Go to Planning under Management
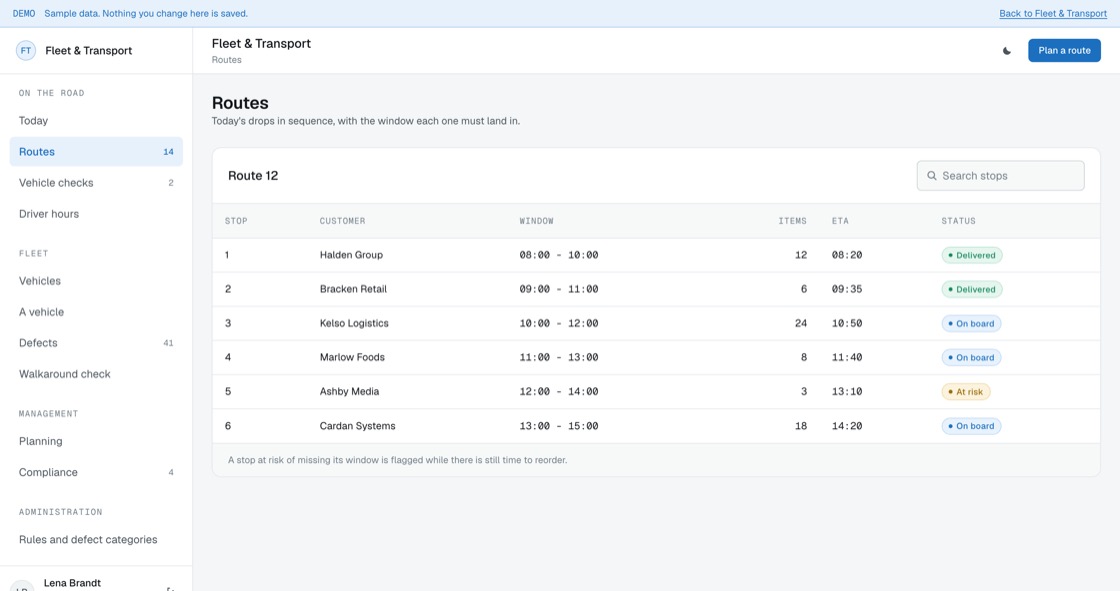 point(96,441)
